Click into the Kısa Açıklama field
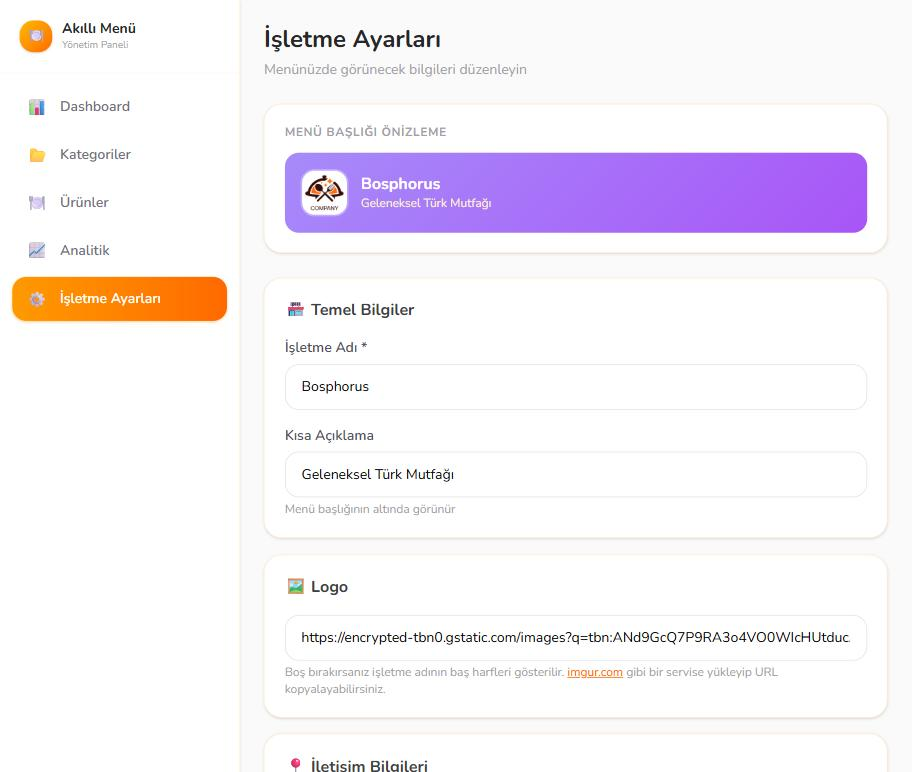Screen dimensions: 912x772 pyautogui.click(x=576, y=475)
